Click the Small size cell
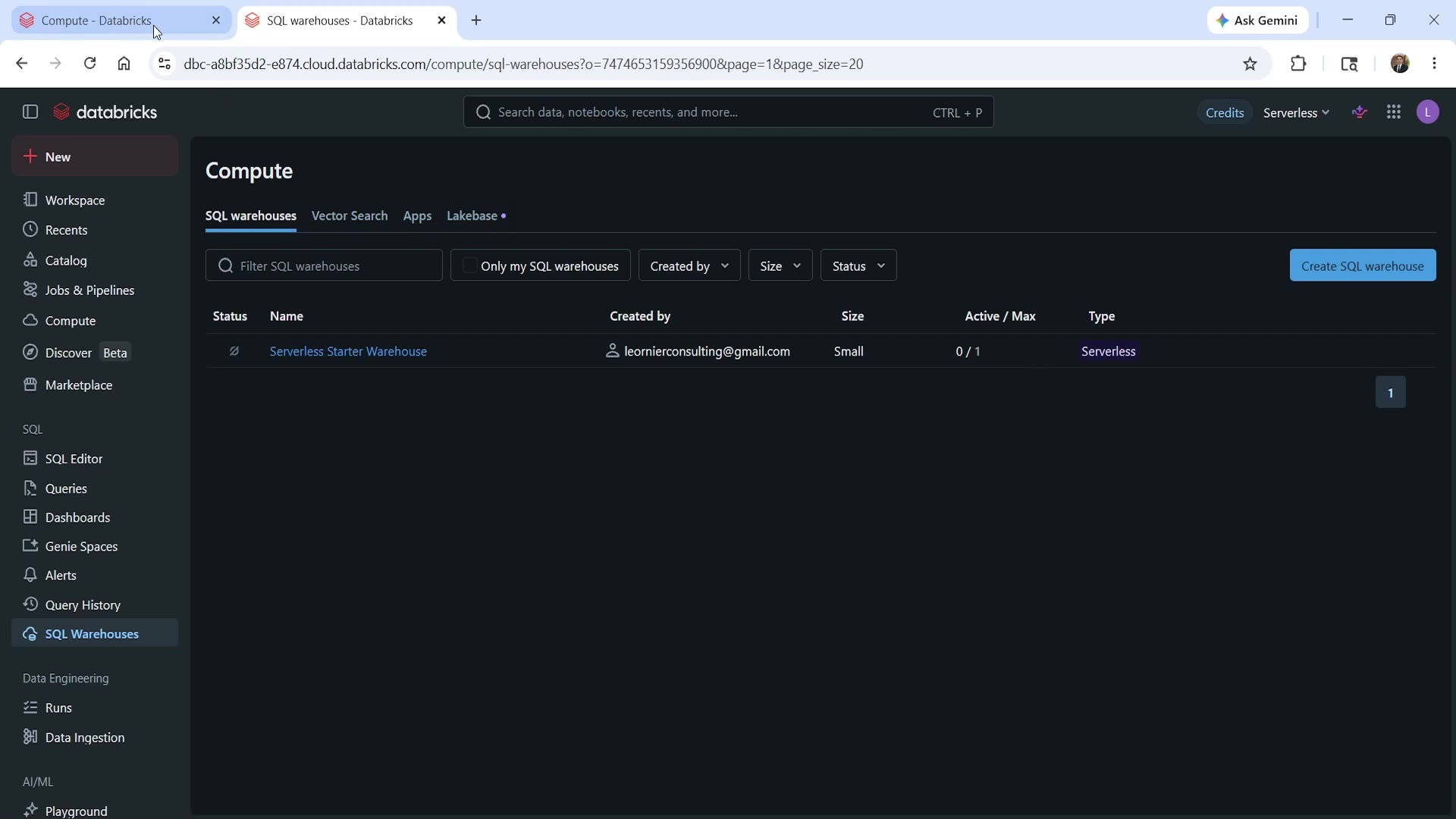This screenshot has width=1456, height=819. (849, 351)
